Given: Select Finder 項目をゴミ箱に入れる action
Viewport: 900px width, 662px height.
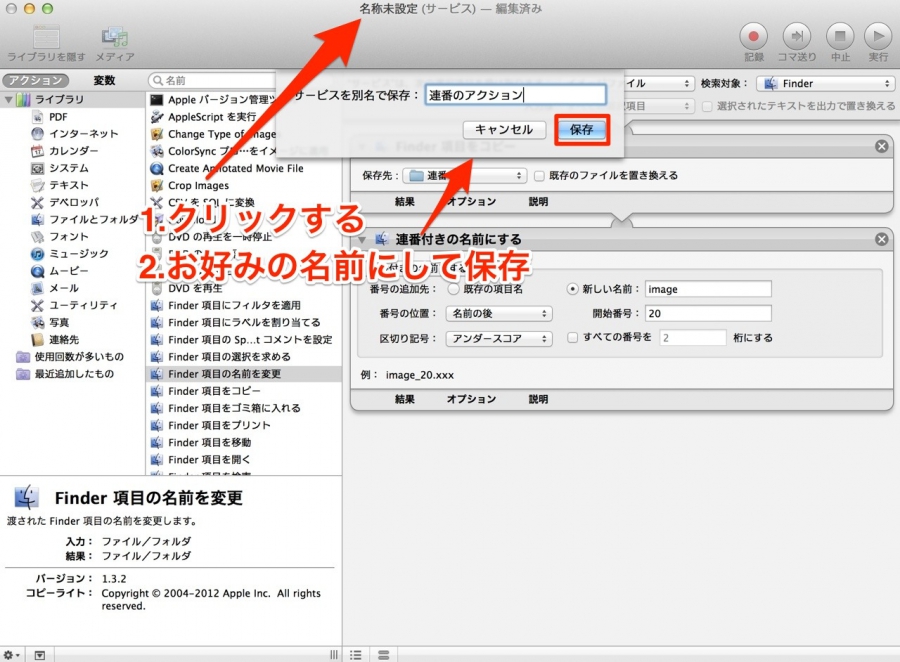Looking at the screenshot, I should point(245,408).
